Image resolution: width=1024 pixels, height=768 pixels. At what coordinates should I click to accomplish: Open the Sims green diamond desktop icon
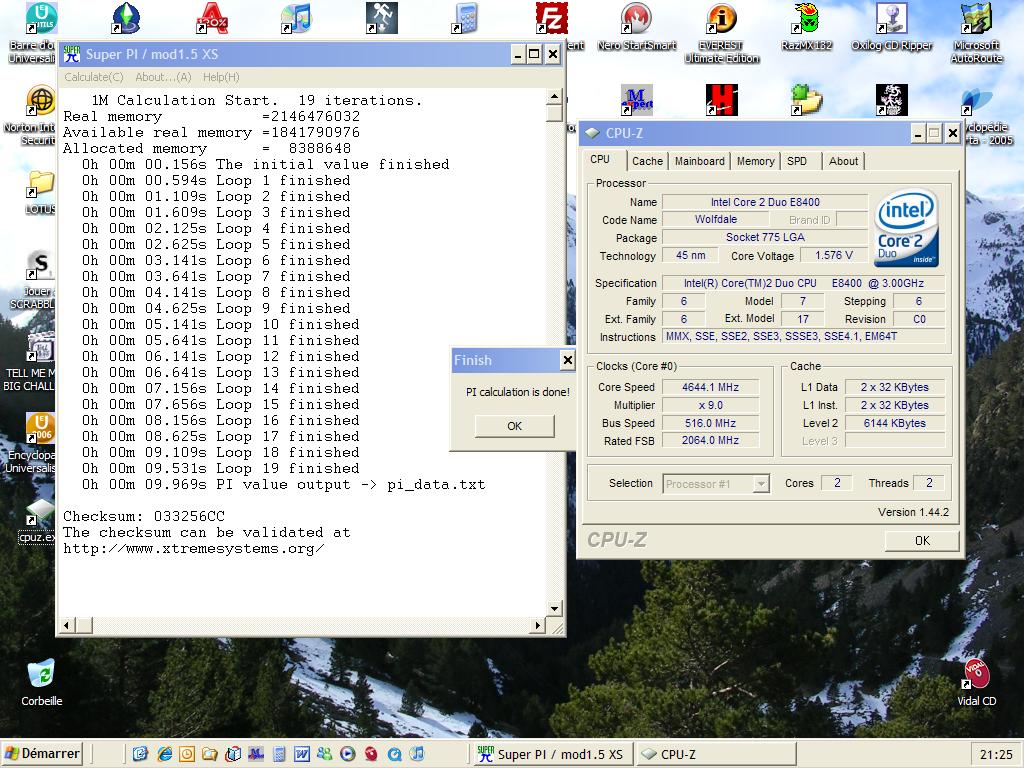click(x=127, y=18)
